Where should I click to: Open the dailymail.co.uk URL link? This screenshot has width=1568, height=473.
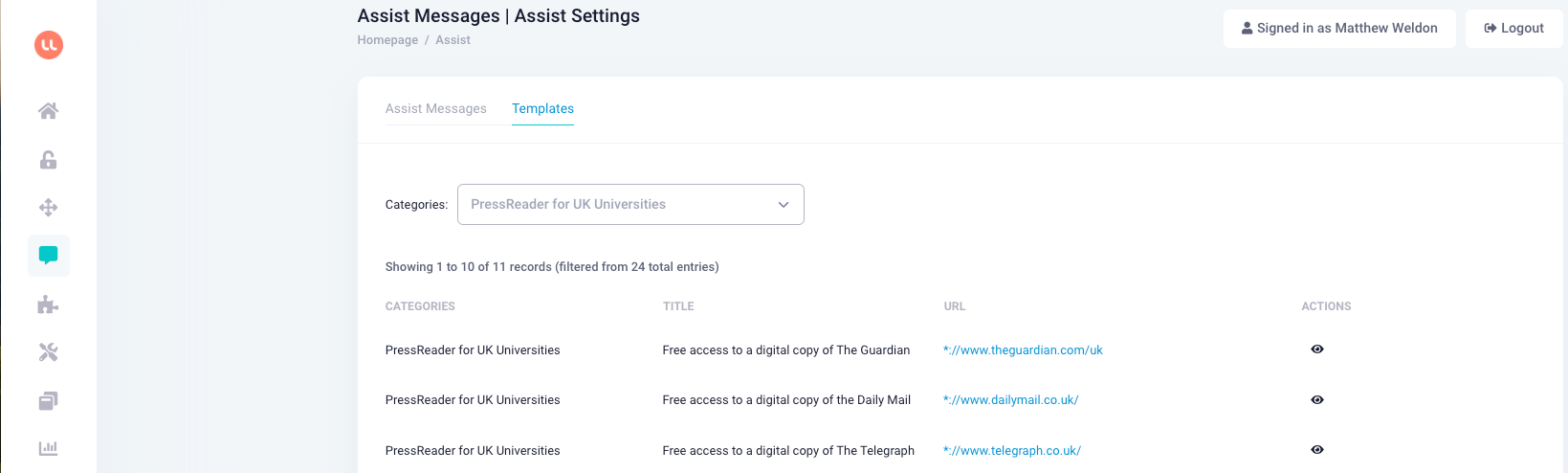(x=1010, y=400)
